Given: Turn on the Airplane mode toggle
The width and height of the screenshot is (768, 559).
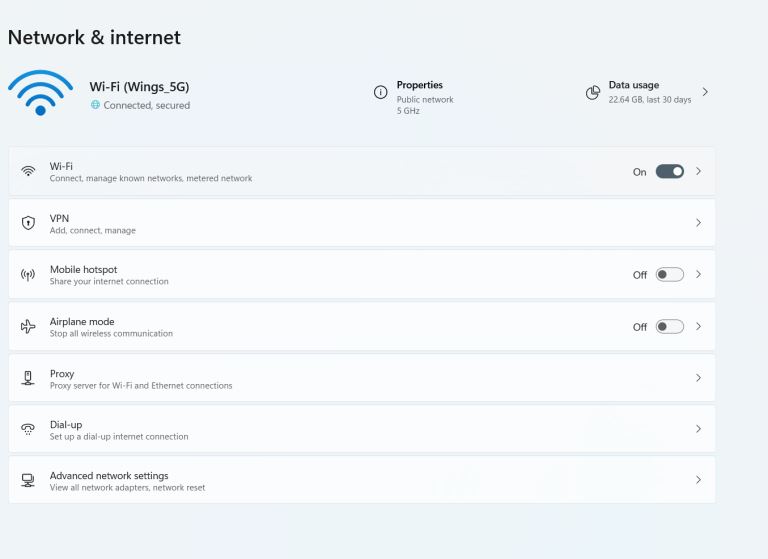Looking at the screenshot, I should click(670, 326).
